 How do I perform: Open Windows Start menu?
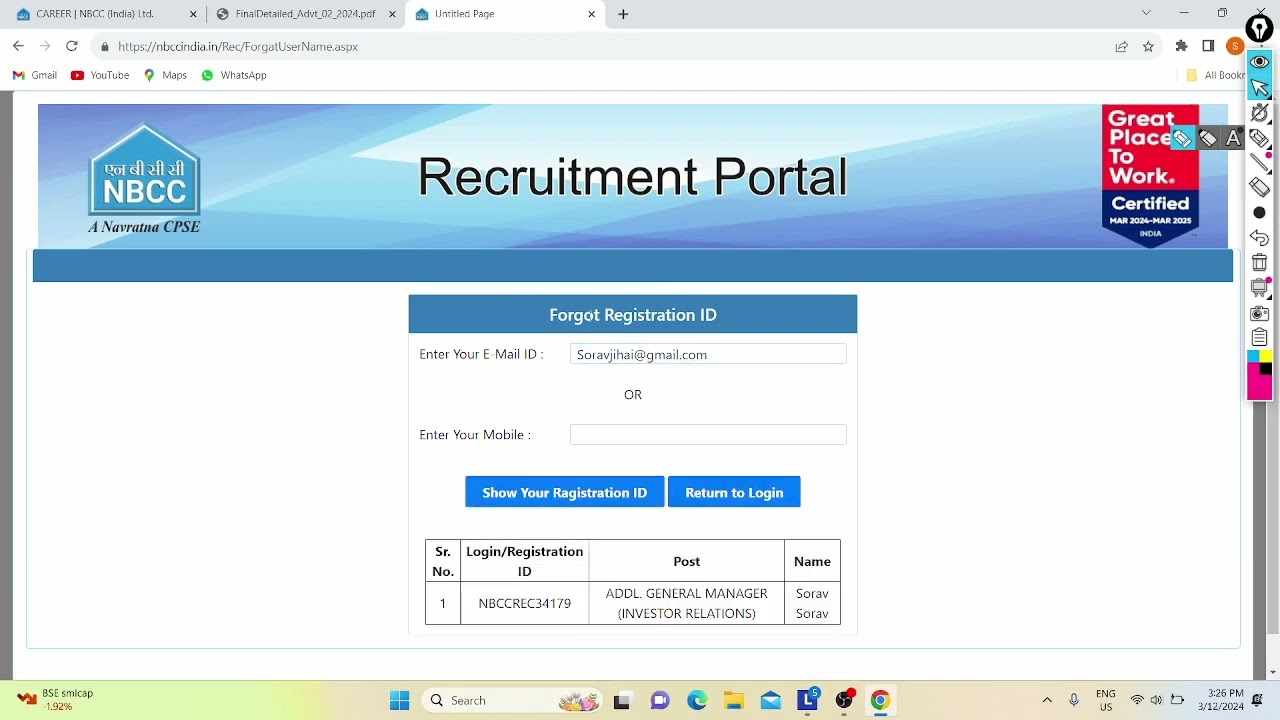399,700
